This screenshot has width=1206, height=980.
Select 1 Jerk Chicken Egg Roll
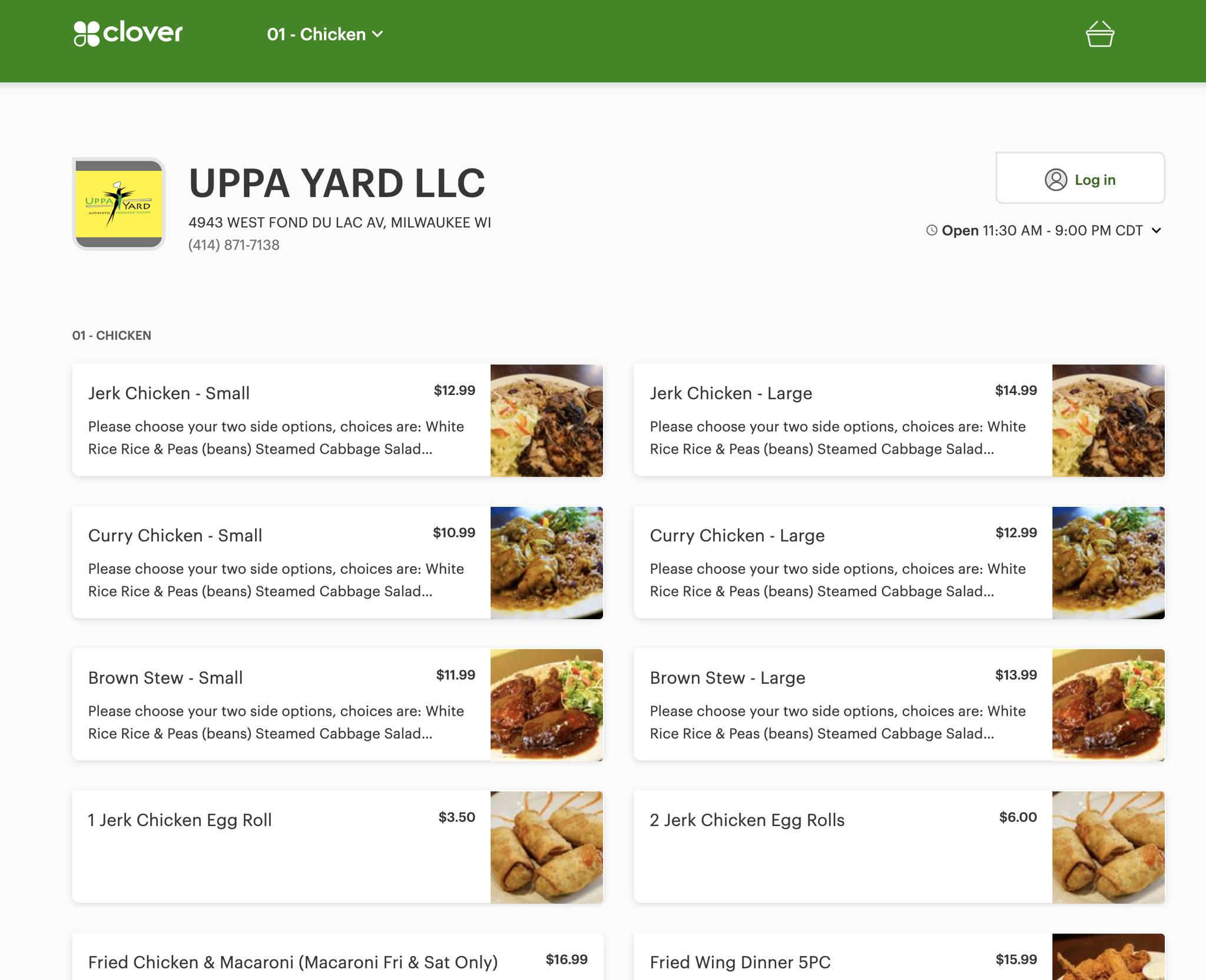click(x=180, y=820)
